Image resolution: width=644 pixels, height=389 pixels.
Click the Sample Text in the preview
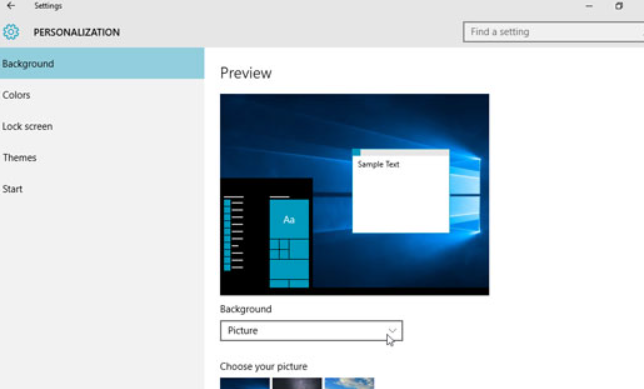(x=378, y=164)
